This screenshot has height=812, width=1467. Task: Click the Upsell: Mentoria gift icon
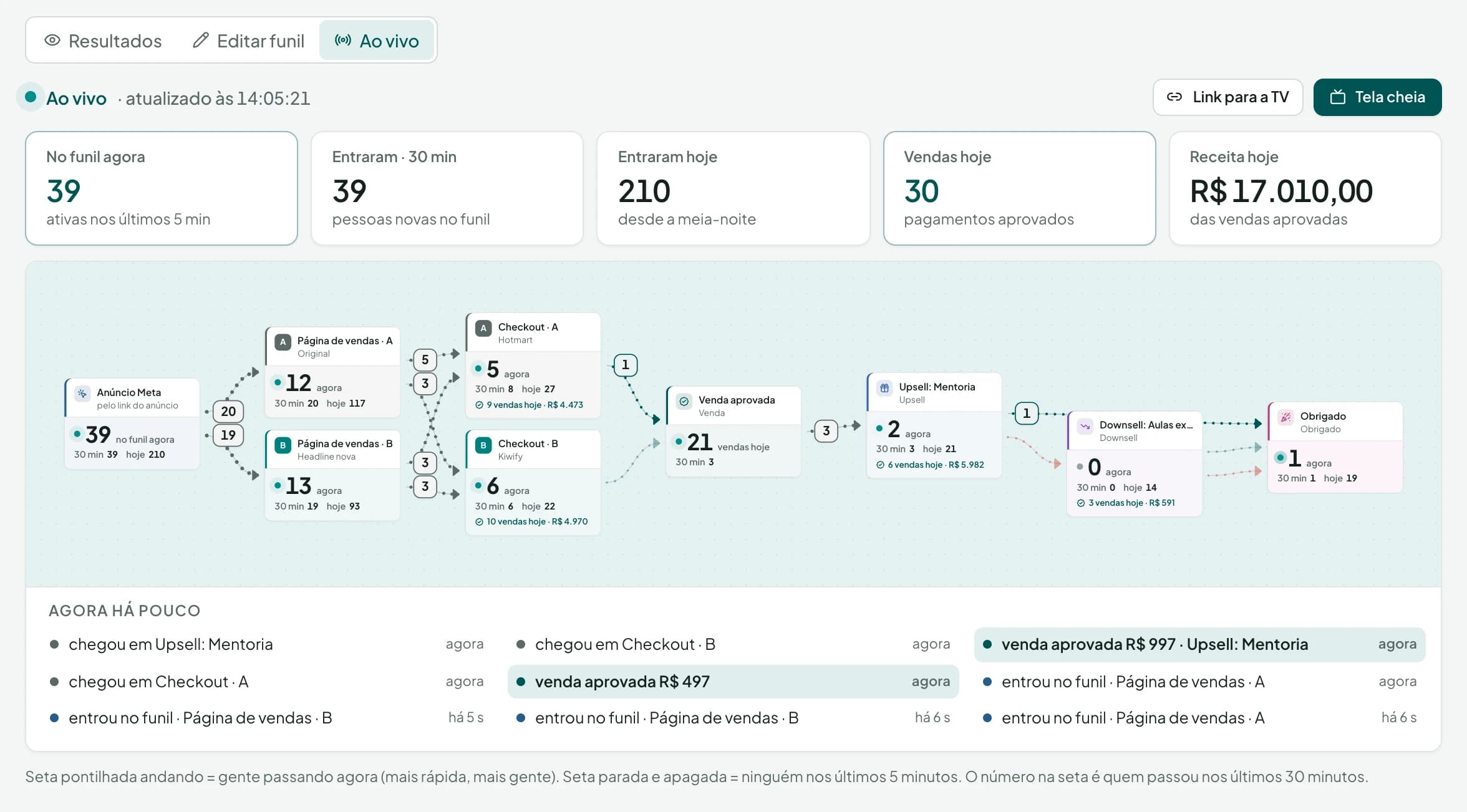884,388
